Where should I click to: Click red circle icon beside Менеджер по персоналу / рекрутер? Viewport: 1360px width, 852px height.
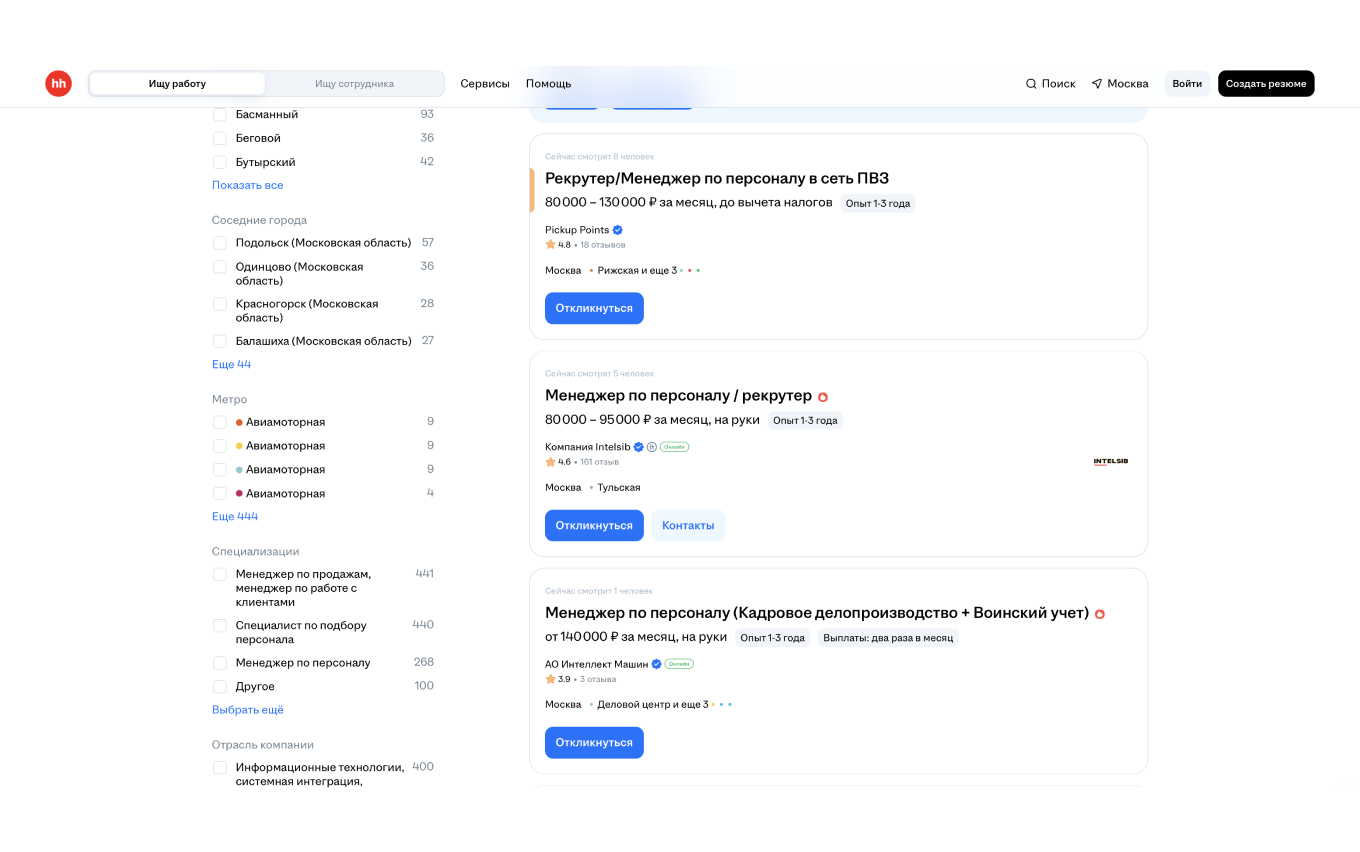coord(823,397)
